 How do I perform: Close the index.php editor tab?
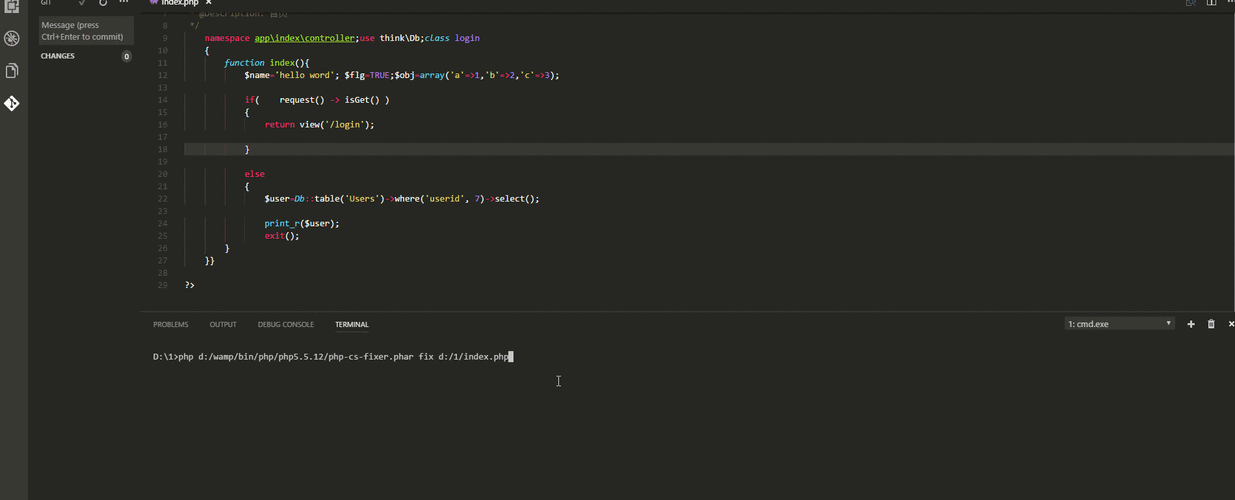208,3
